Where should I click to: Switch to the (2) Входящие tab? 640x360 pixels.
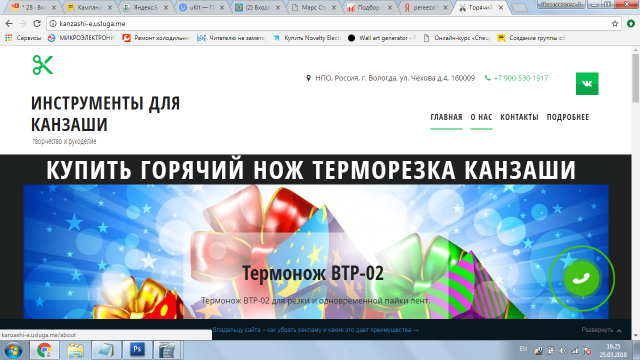tap(257, 8)
